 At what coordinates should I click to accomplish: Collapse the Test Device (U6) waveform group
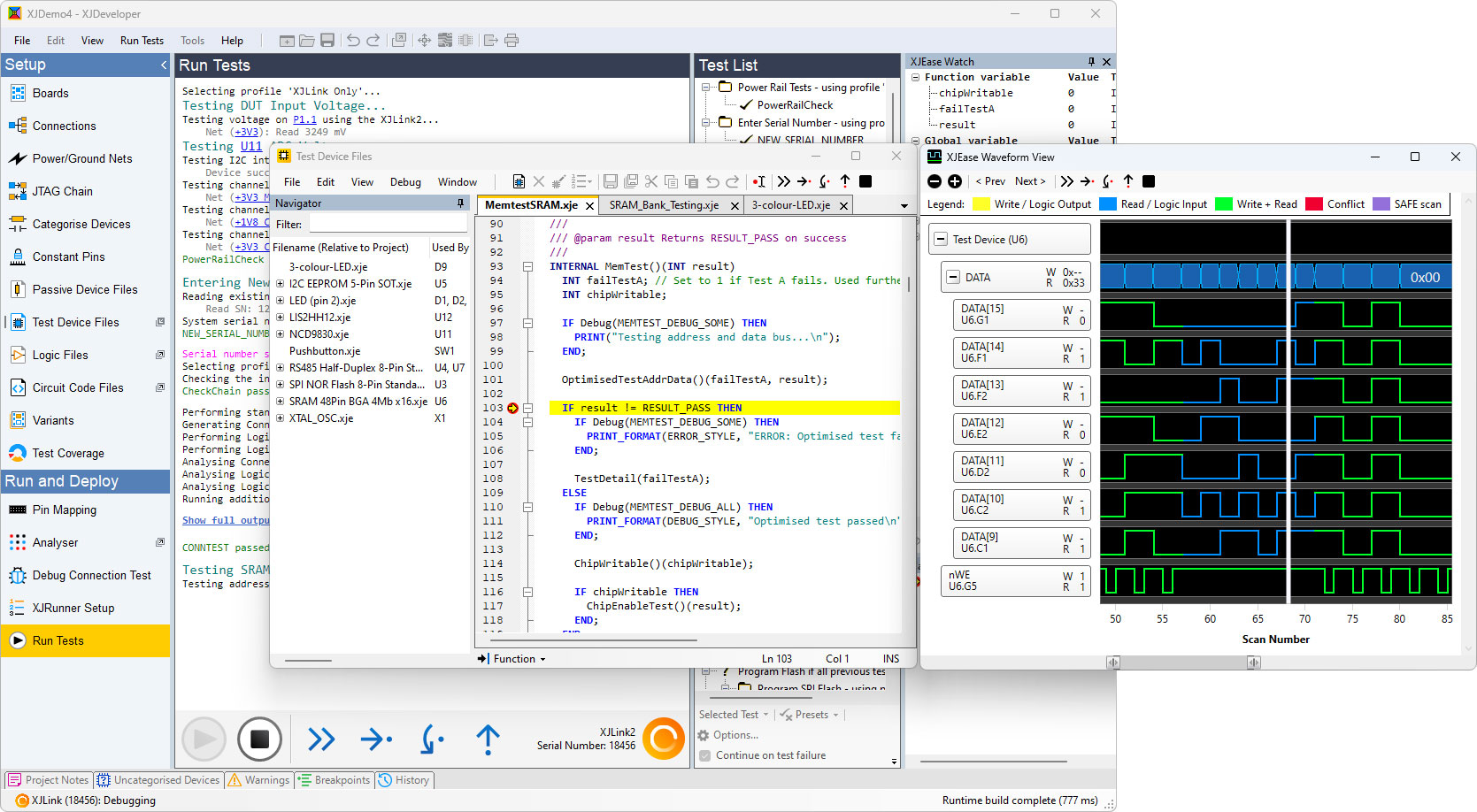point(940,238)
